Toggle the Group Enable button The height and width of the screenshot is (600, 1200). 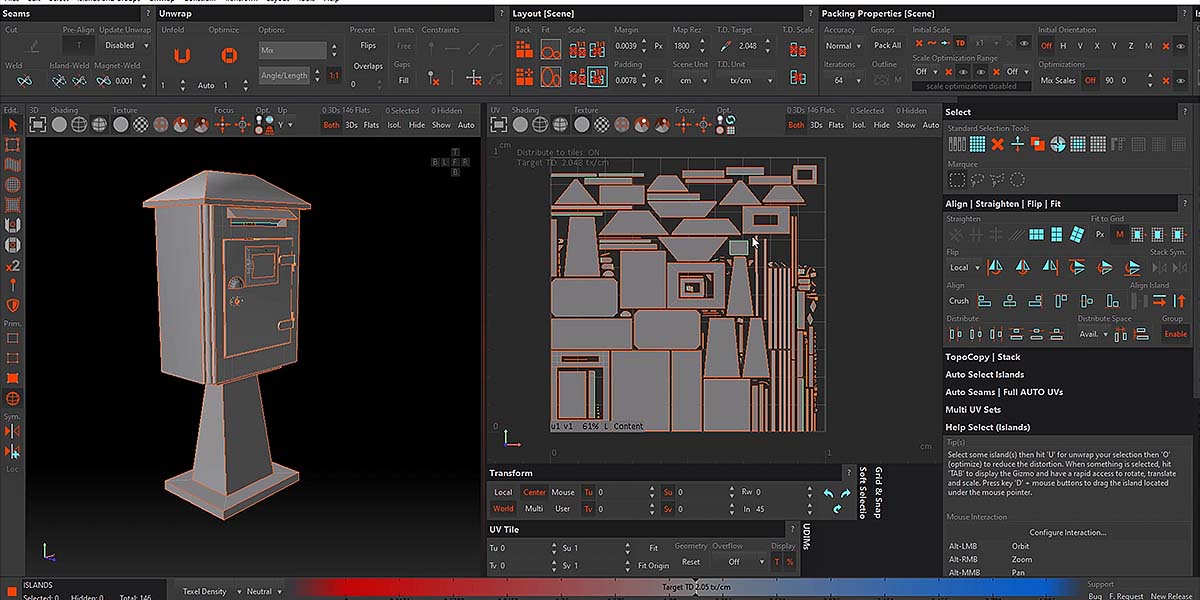[1175, 334]
